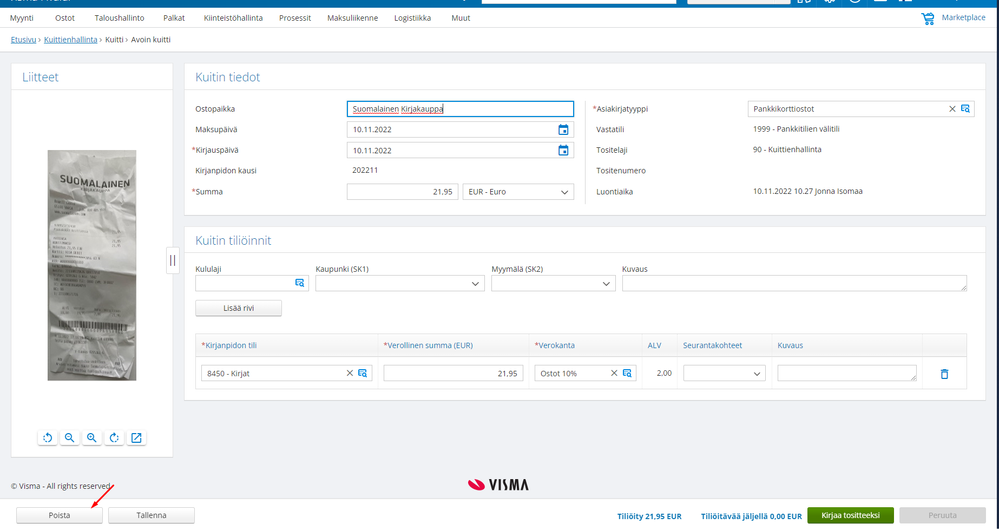Screen dimensions: 999x529
Task: Click the receipt image thumbnail
Action: pos(92,265)
